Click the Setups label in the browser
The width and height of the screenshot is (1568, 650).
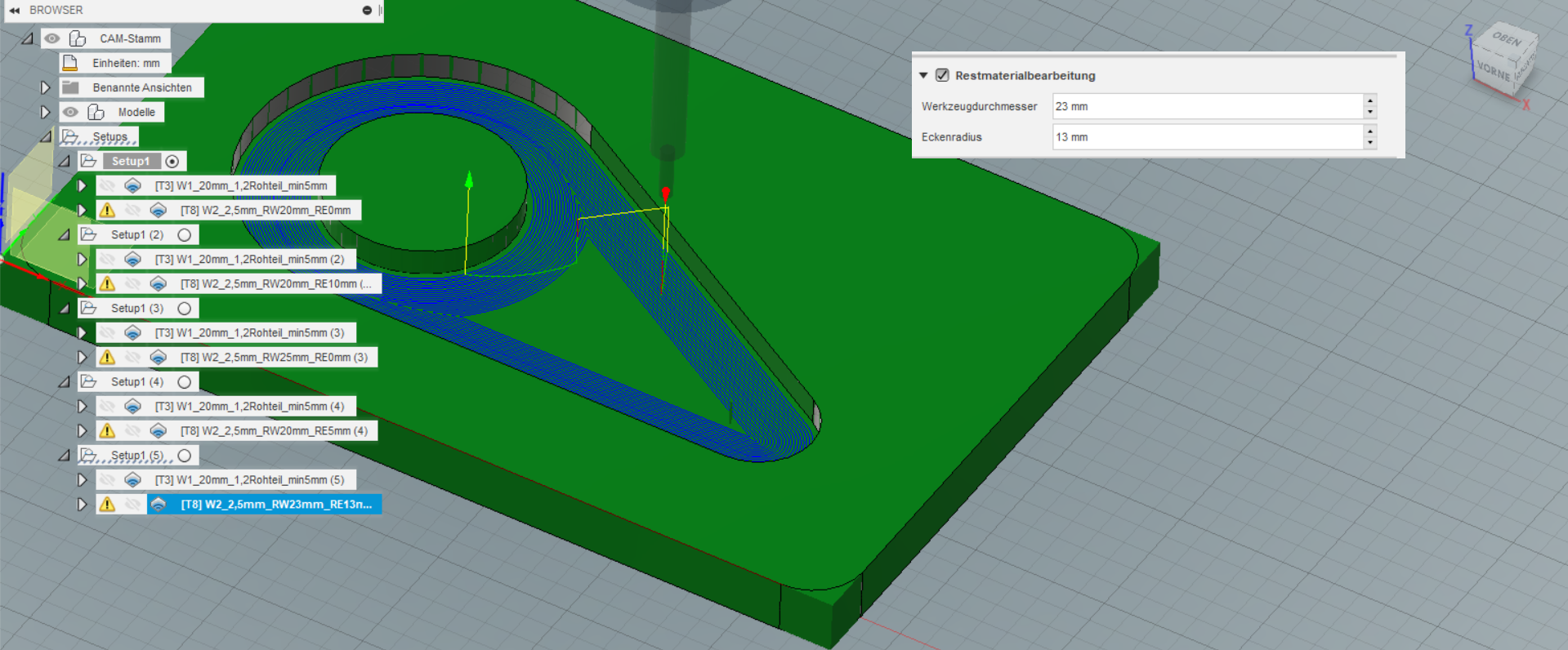[x=110, y=136]
